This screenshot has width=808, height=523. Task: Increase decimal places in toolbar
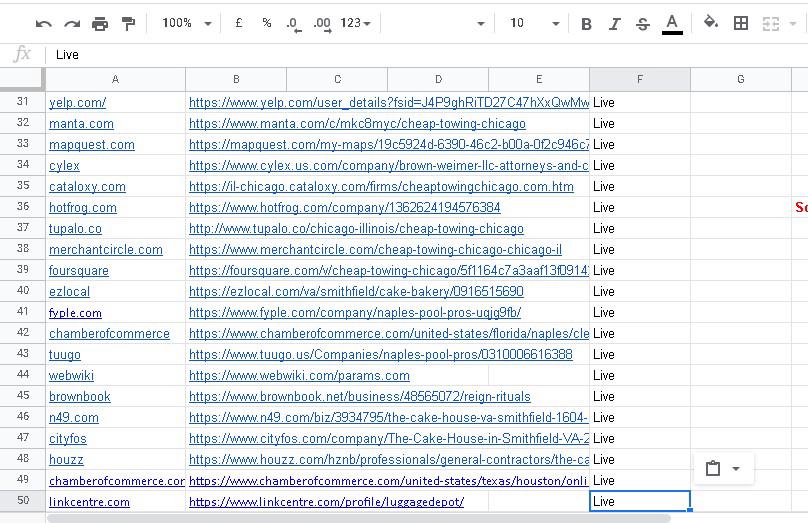tap(322, 23)
